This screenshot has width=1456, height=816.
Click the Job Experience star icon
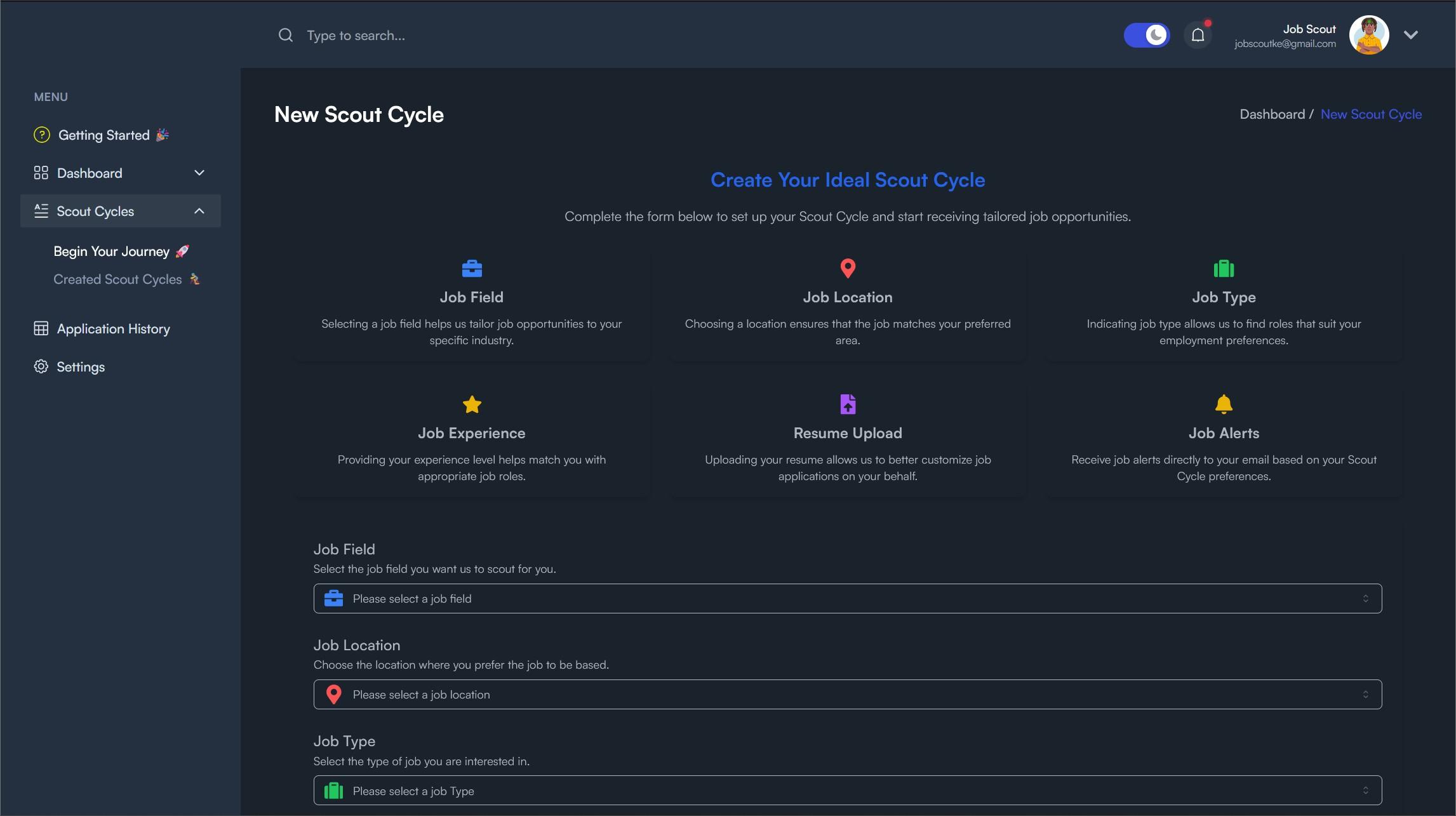[x=471, y=405]
